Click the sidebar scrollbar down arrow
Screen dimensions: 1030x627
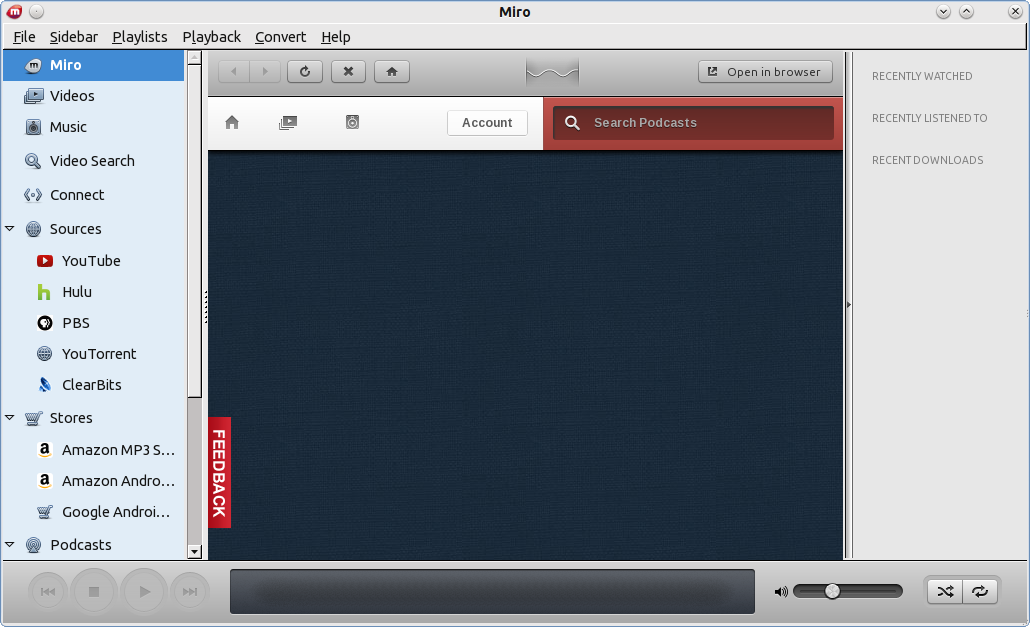(194, 551)
